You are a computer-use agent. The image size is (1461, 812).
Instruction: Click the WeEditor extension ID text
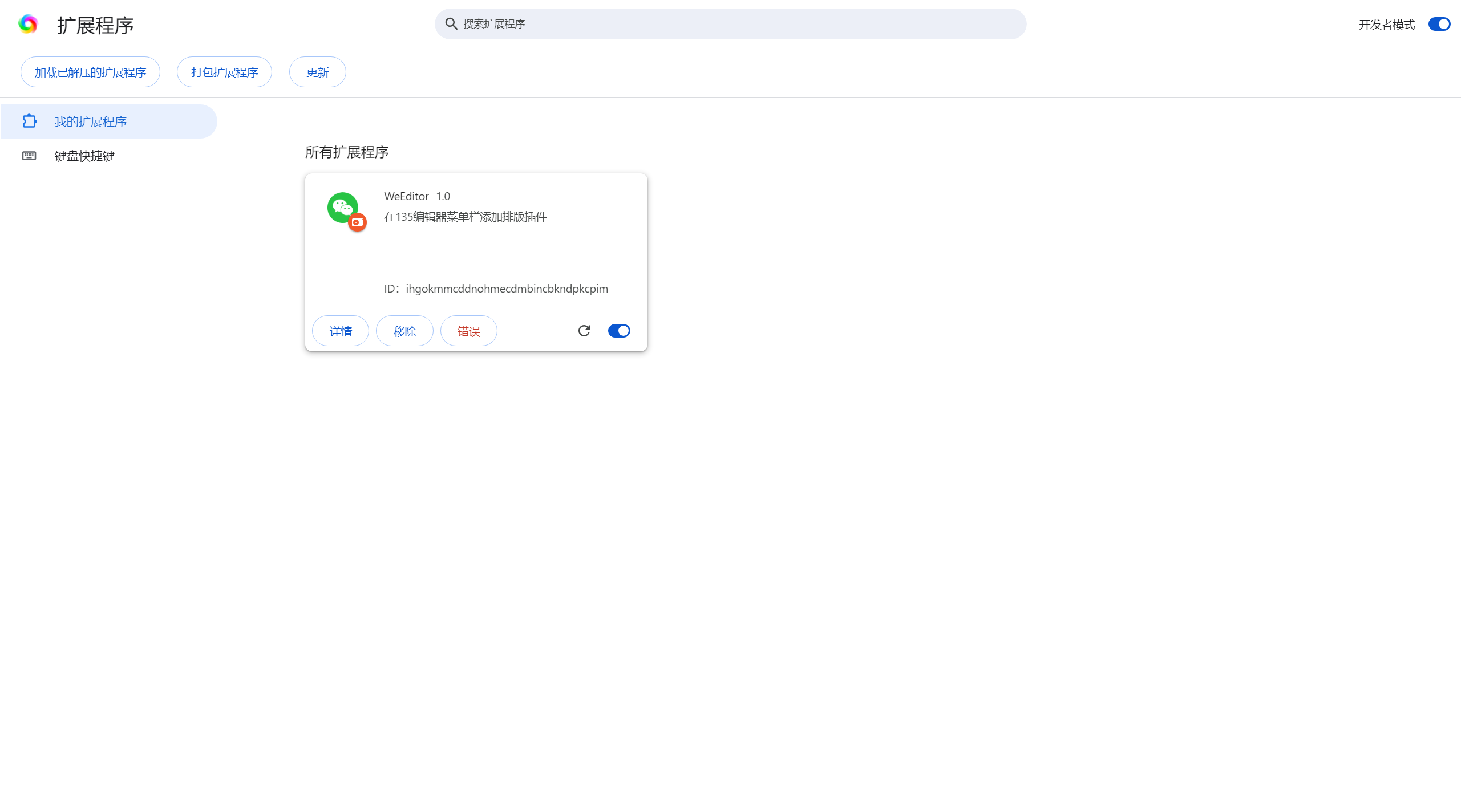coord(507,289)
